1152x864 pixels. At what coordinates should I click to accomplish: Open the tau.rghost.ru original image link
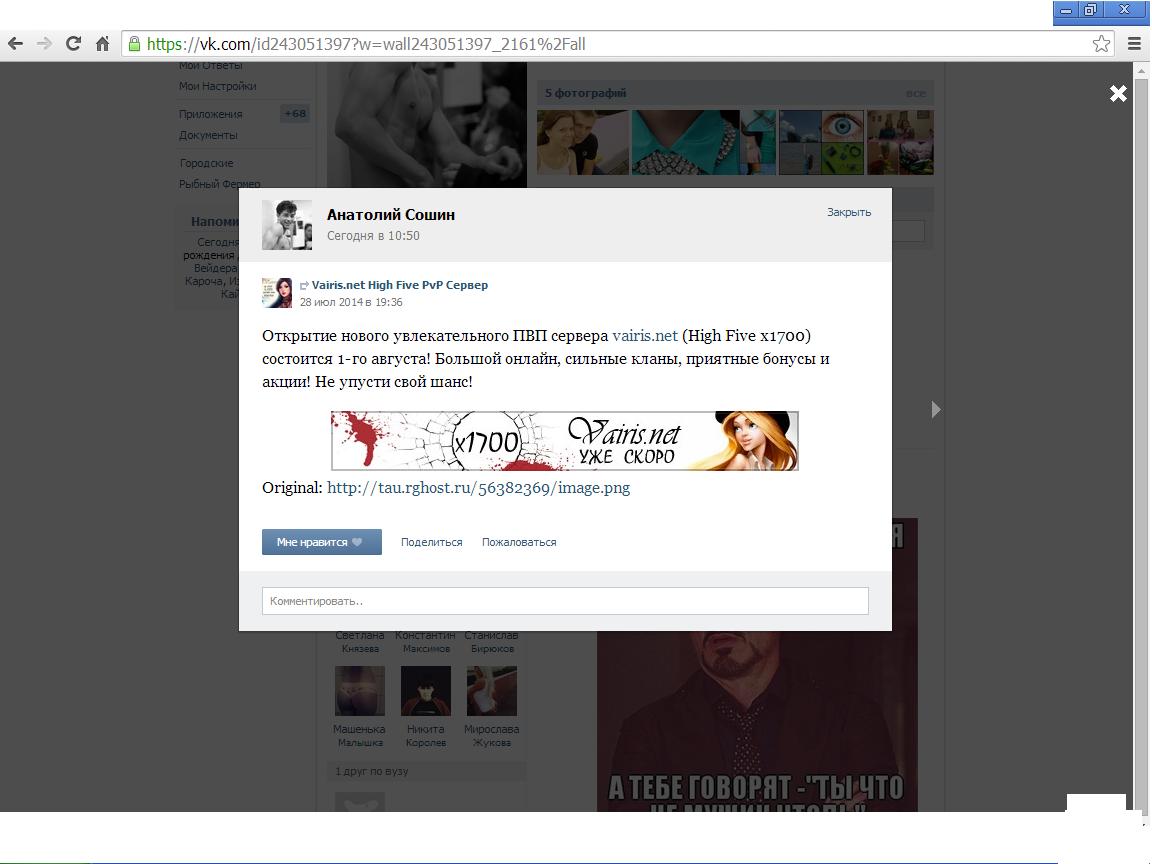click(478, 488)
